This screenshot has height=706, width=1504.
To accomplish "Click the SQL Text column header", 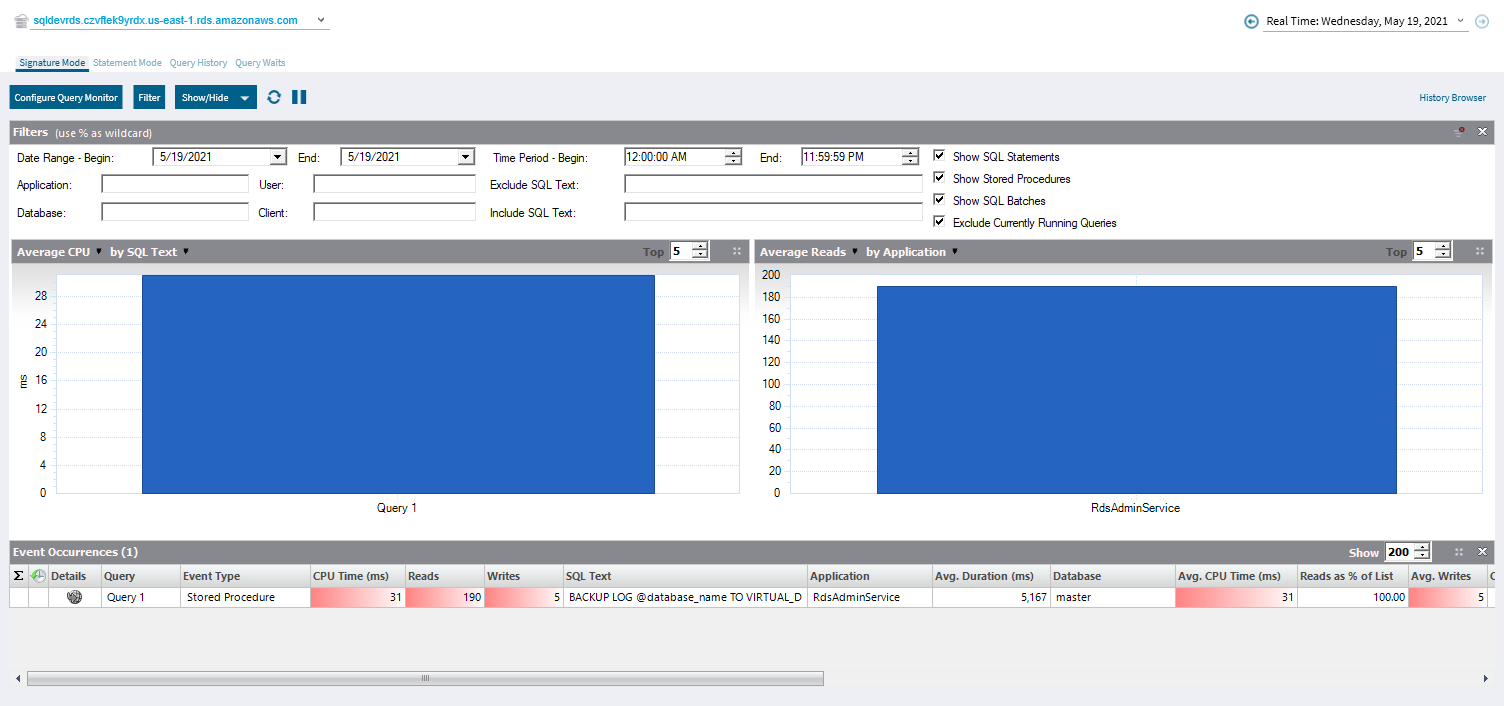I will (685, 576).
